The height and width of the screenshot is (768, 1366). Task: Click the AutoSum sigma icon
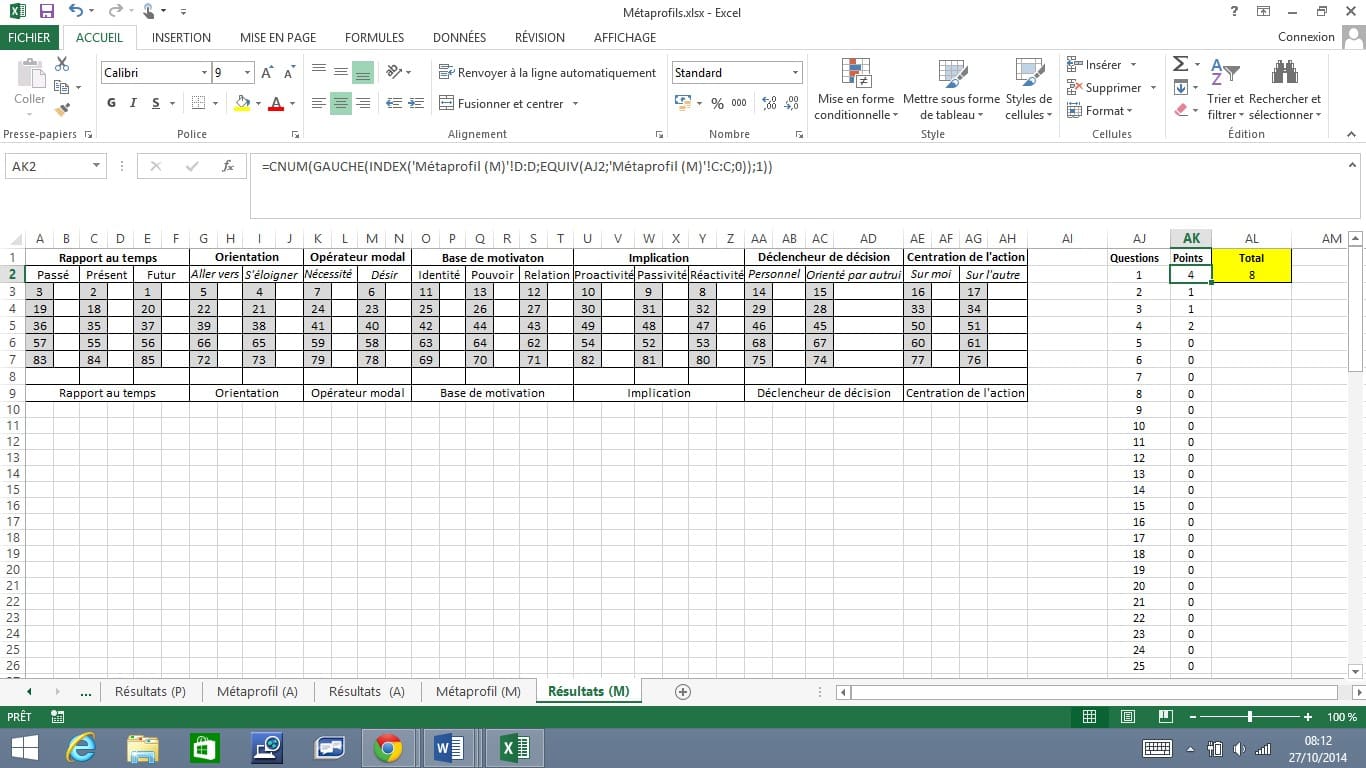tap(1181, 64)
